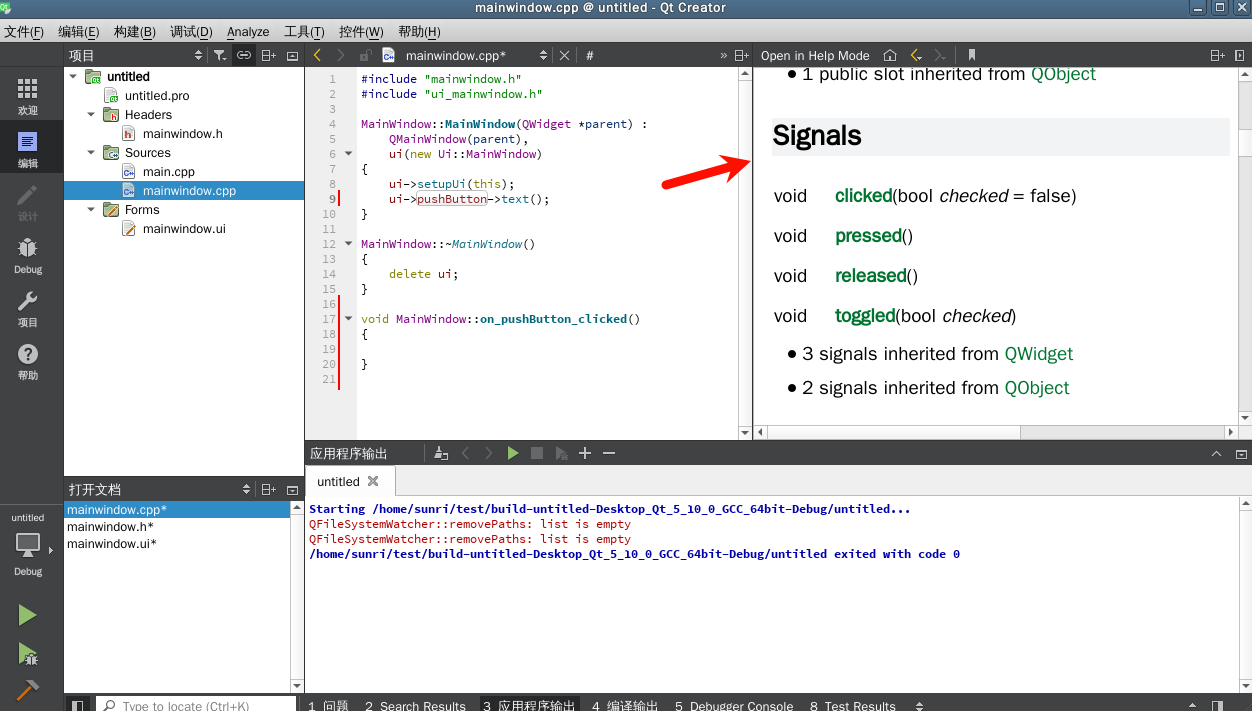Image resolution: width=1252 pixels, height=711 pixels.
Task: Toggle synchronize-with-editor link icon
Action: [x=244, y=56]
